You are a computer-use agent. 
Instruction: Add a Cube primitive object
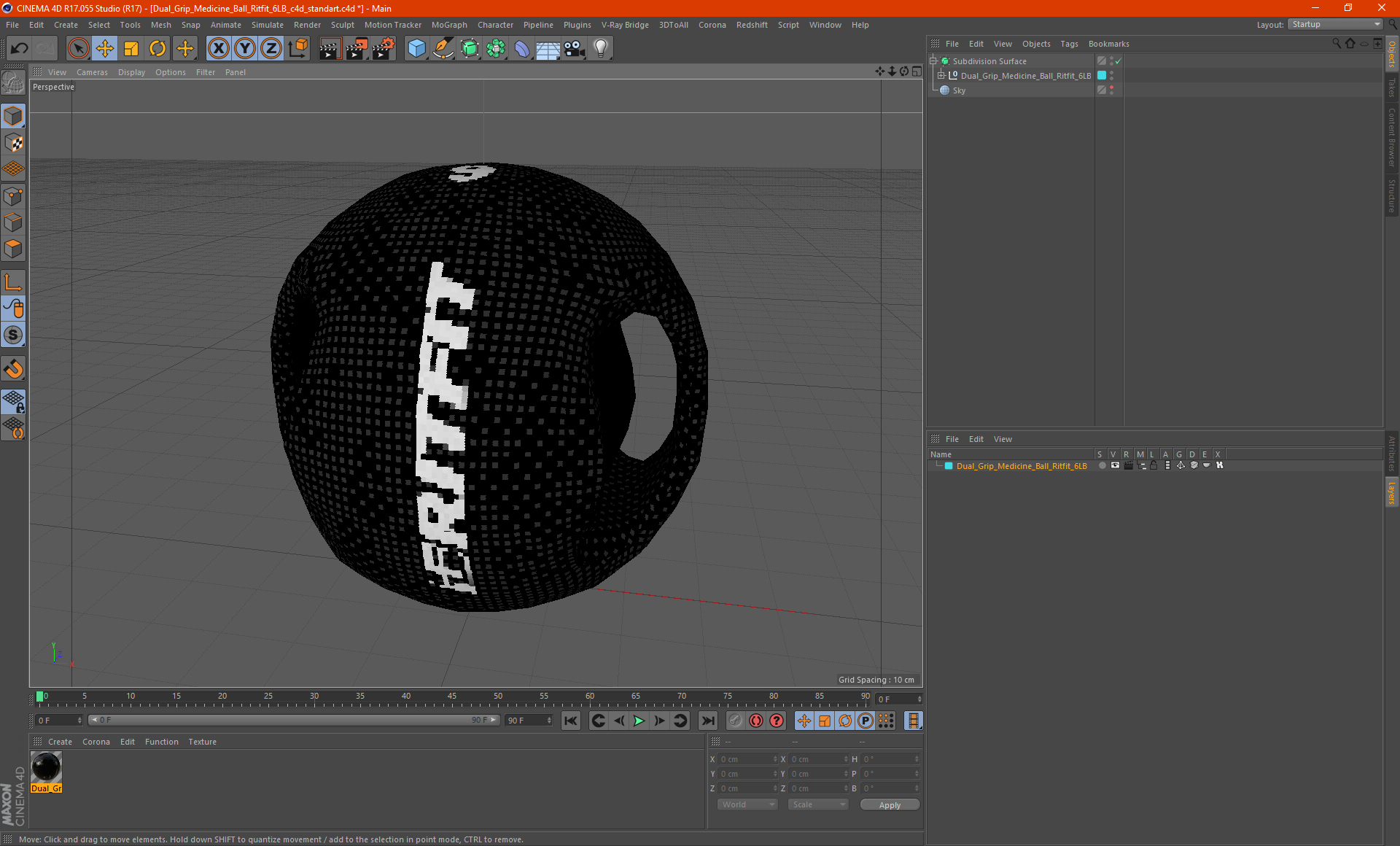(x=416, y=49)
